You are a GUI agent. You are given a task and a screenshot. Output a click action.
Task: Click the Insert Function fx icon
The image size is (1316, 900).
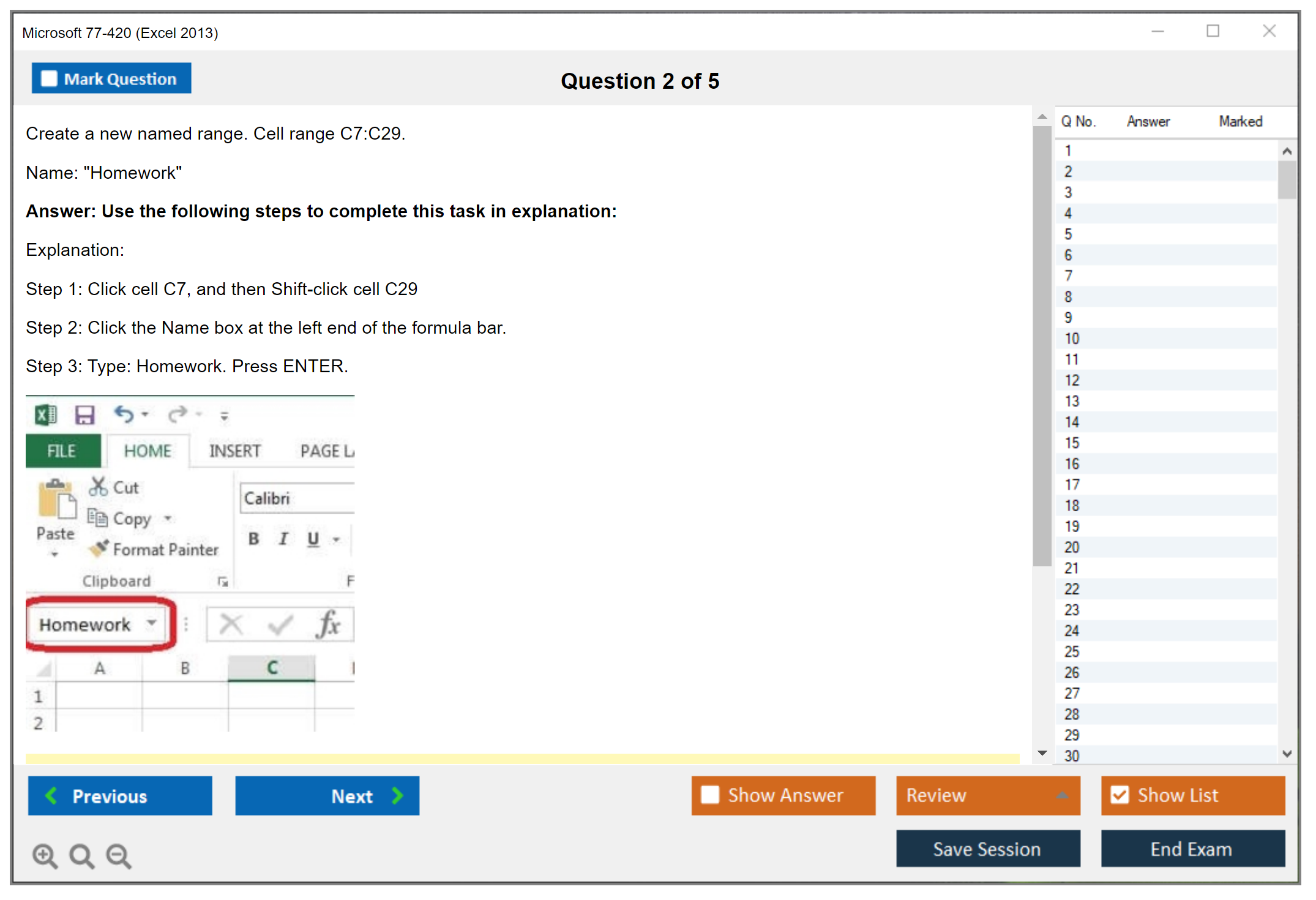[329, 624]
